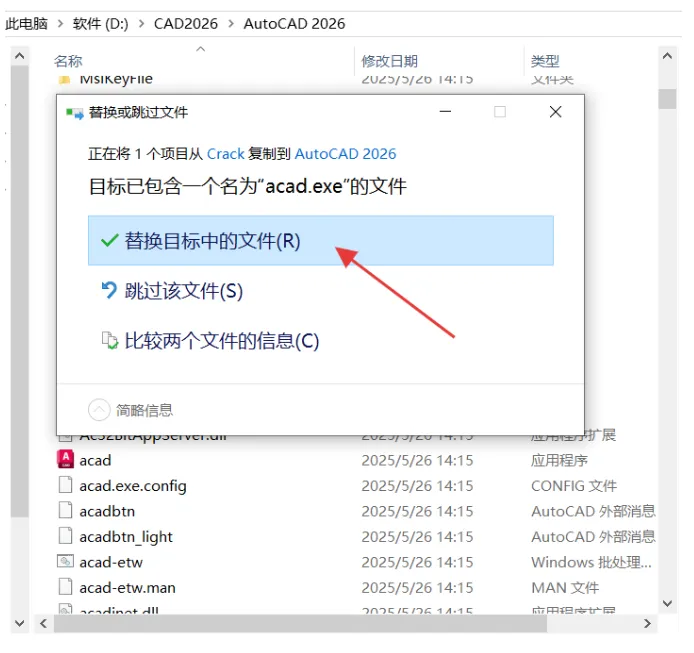Click the 应用程序 type cell for acad
The height and width of the screenshot is (653, 694).
pyautogui.click(x=559, y=460)
